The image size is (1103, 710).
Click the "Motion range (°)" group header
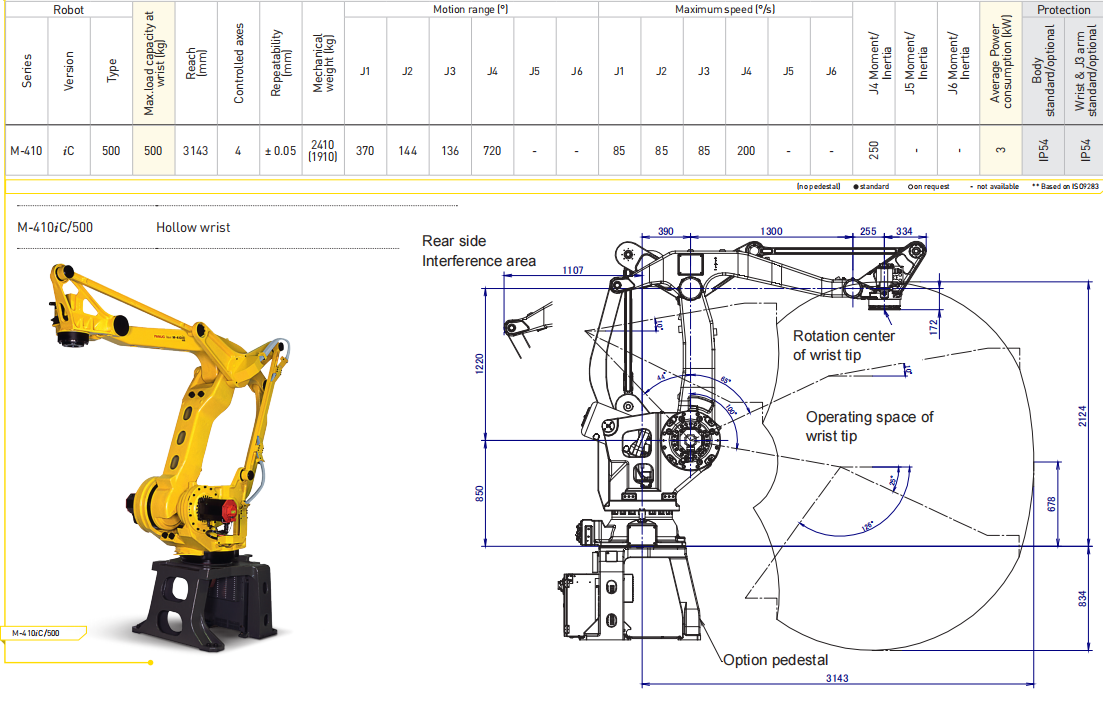471,9
